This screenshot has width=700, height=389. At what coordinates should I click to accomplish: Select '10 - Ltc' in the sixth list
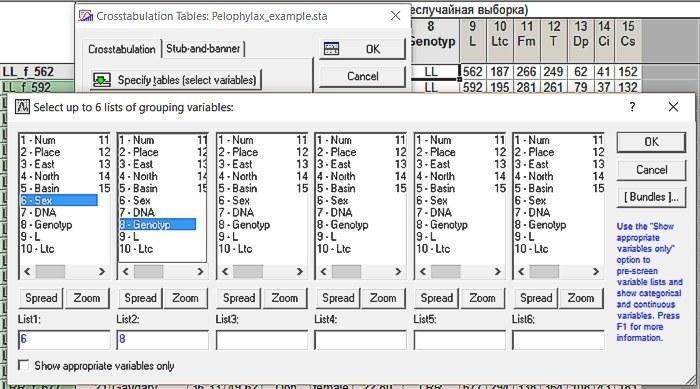tap(531, 249)
